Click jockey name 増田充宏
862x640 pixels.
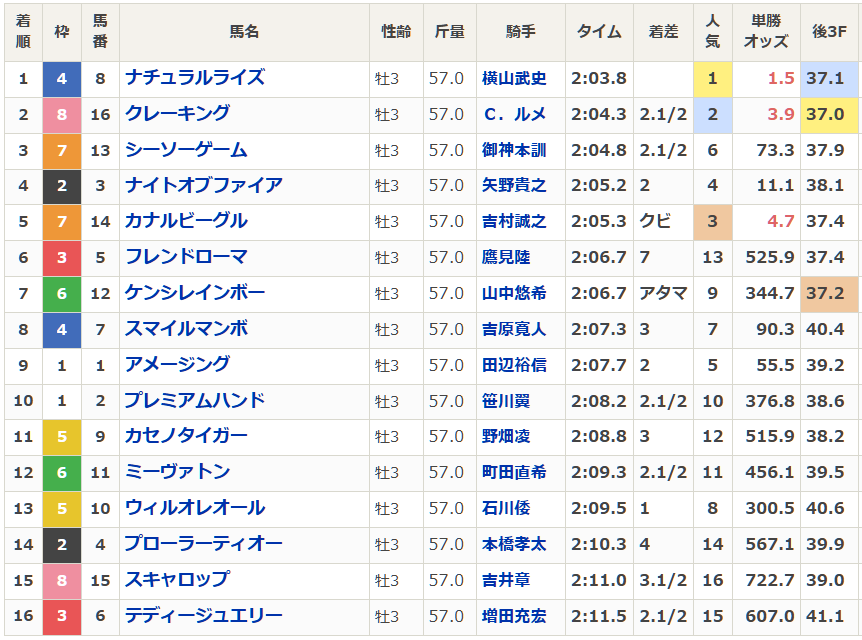(x=514, y=617)
